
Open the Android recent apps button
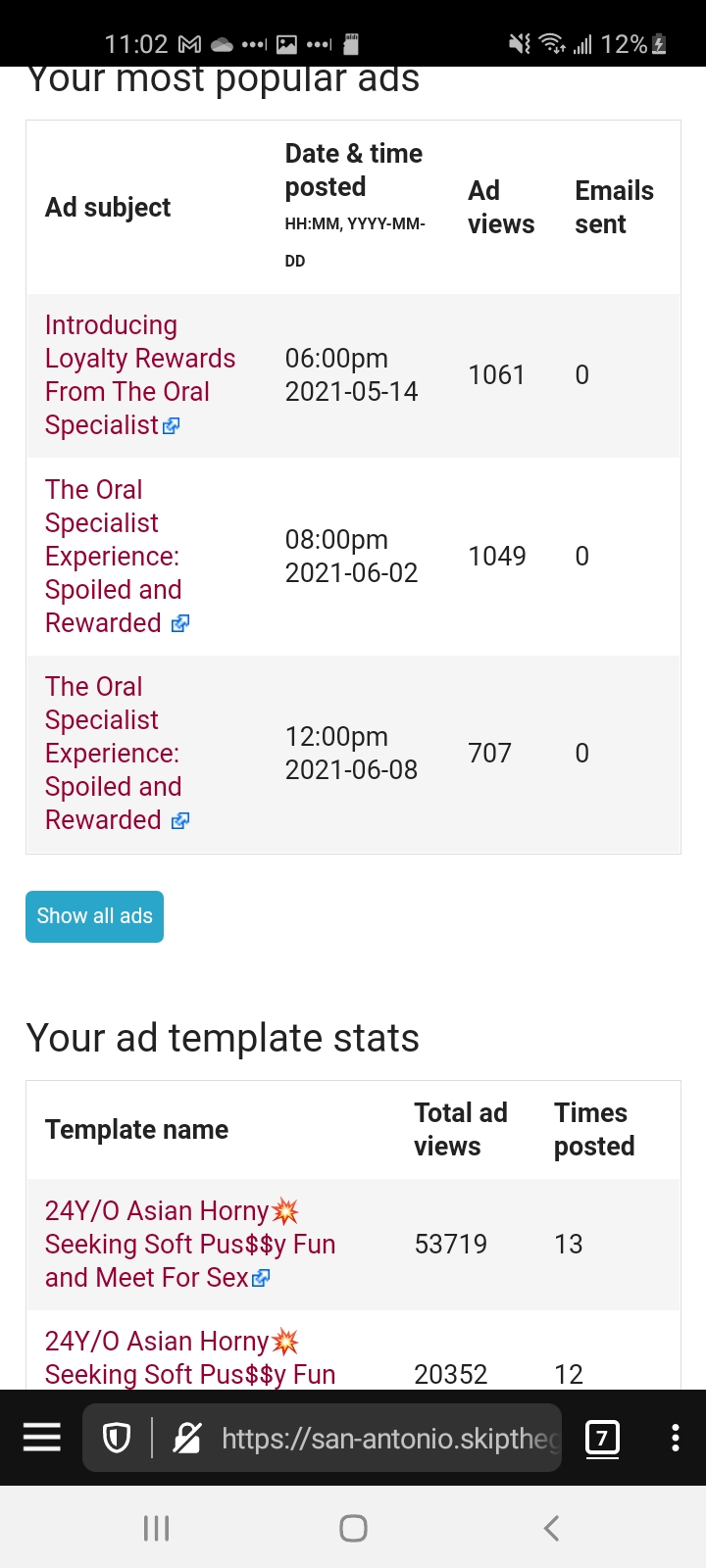point(157,1528)
